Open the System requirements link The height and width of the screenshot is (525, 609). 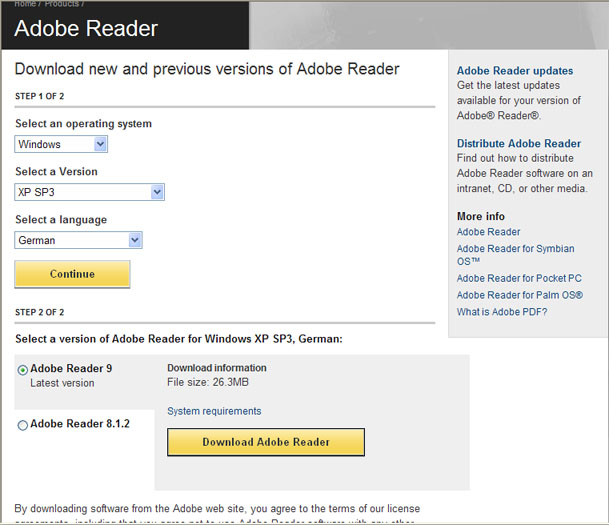click(214, 411)
